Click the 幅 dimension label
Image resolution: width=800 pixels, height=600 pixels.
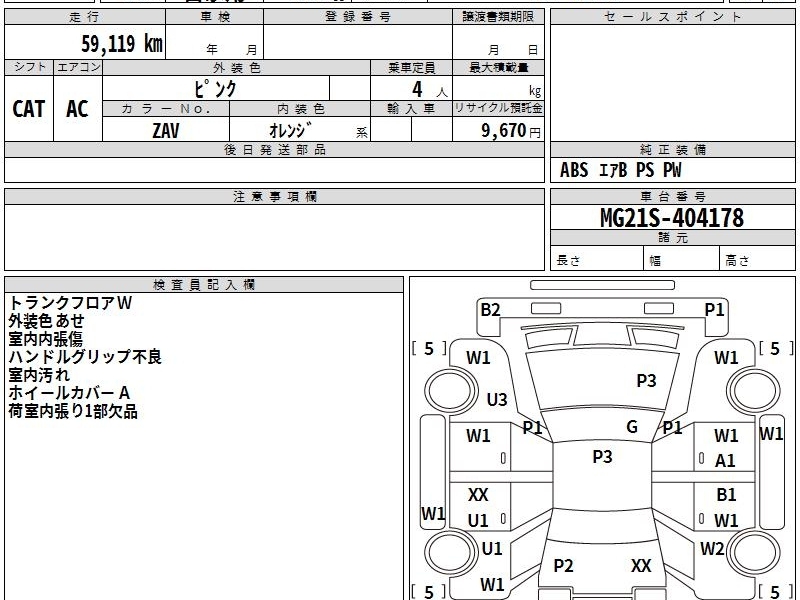655,261
